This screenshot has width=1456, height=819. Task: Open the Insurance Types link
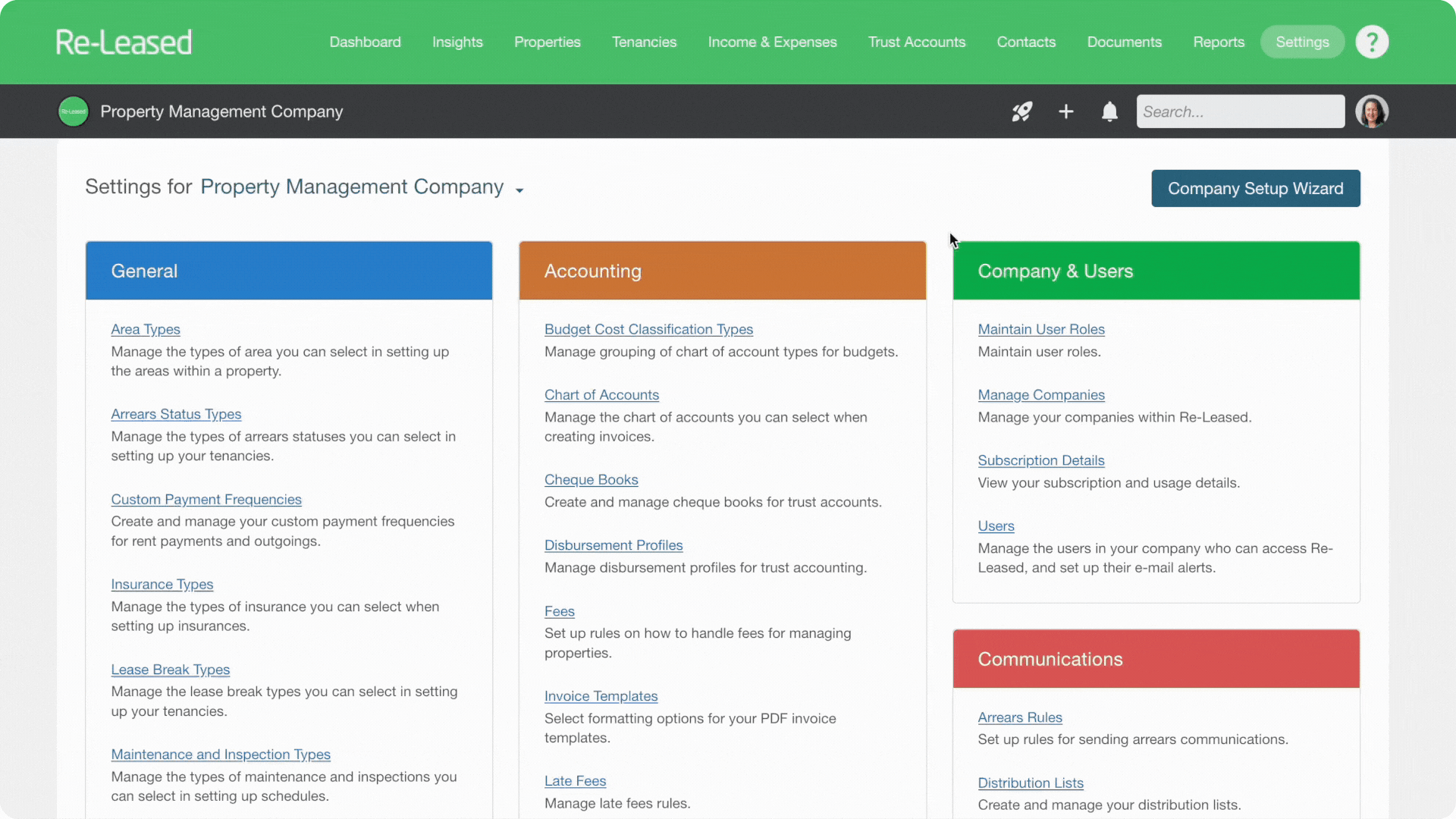(x=162, y=584)
